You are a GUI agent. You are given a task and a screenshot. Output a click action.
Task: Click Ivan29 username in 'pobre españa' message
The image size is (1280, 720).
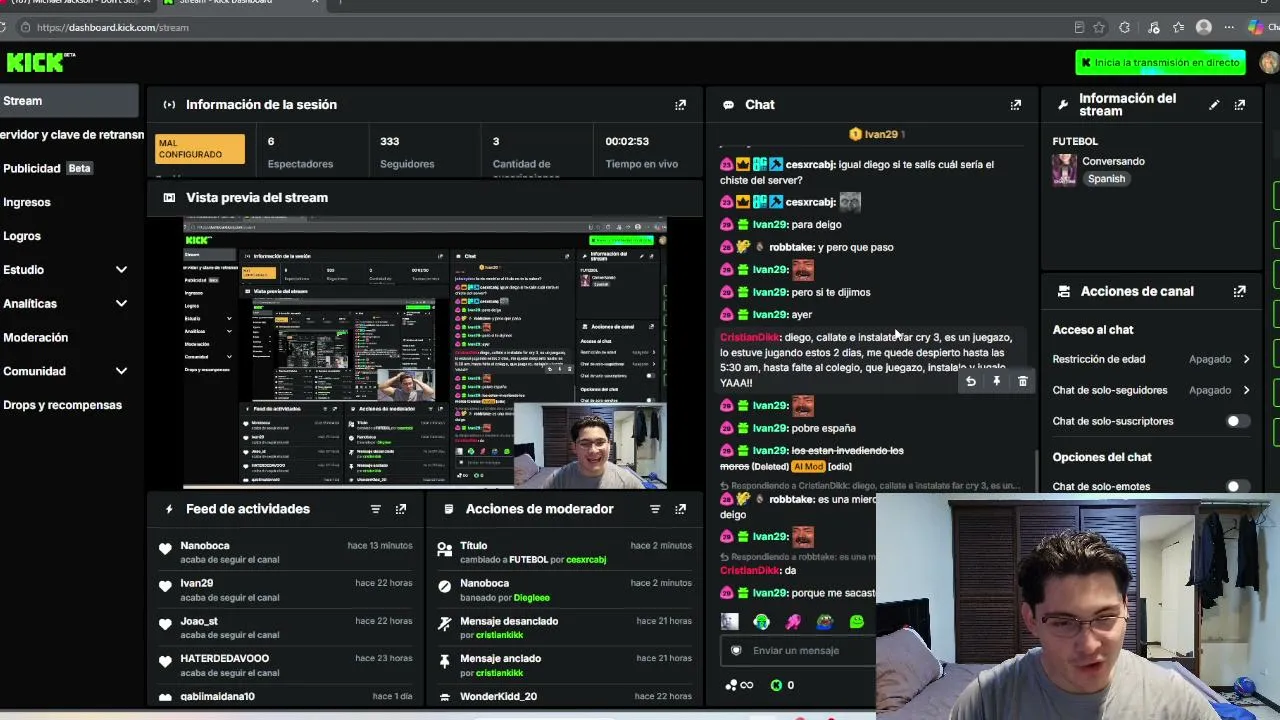tap(770, 428)
